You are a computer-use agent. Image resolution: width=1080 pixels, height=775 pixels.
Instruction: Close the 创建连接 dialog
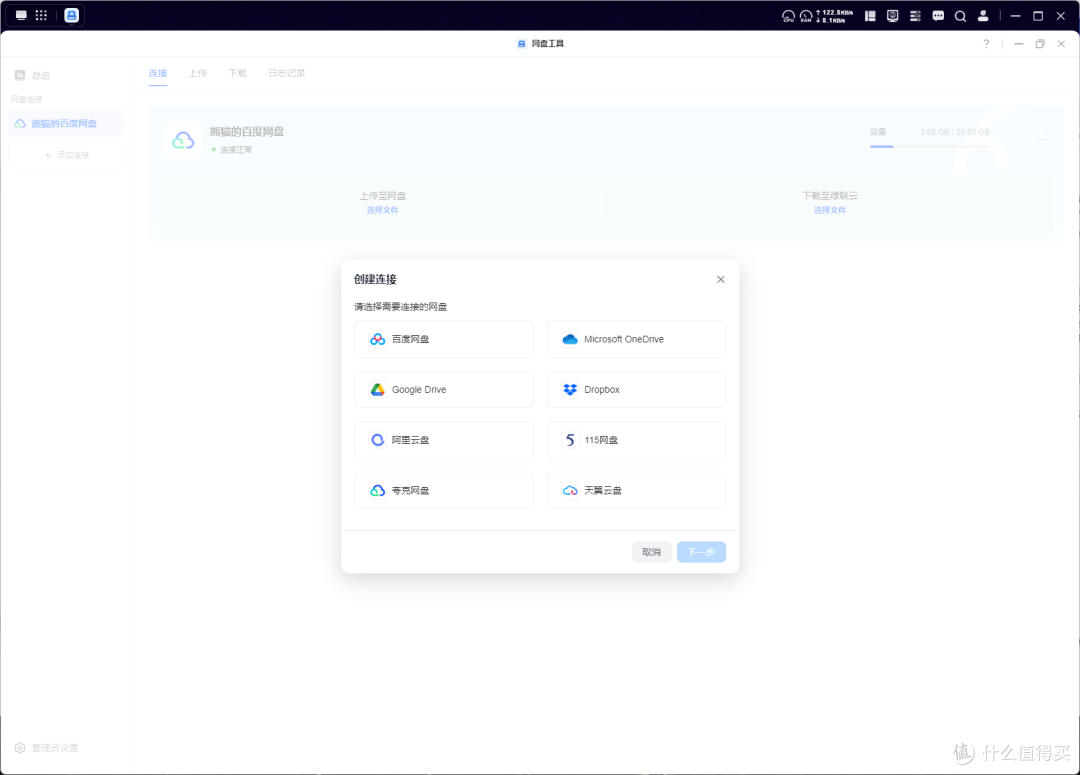pyautogui.click(x=720, y=279)
